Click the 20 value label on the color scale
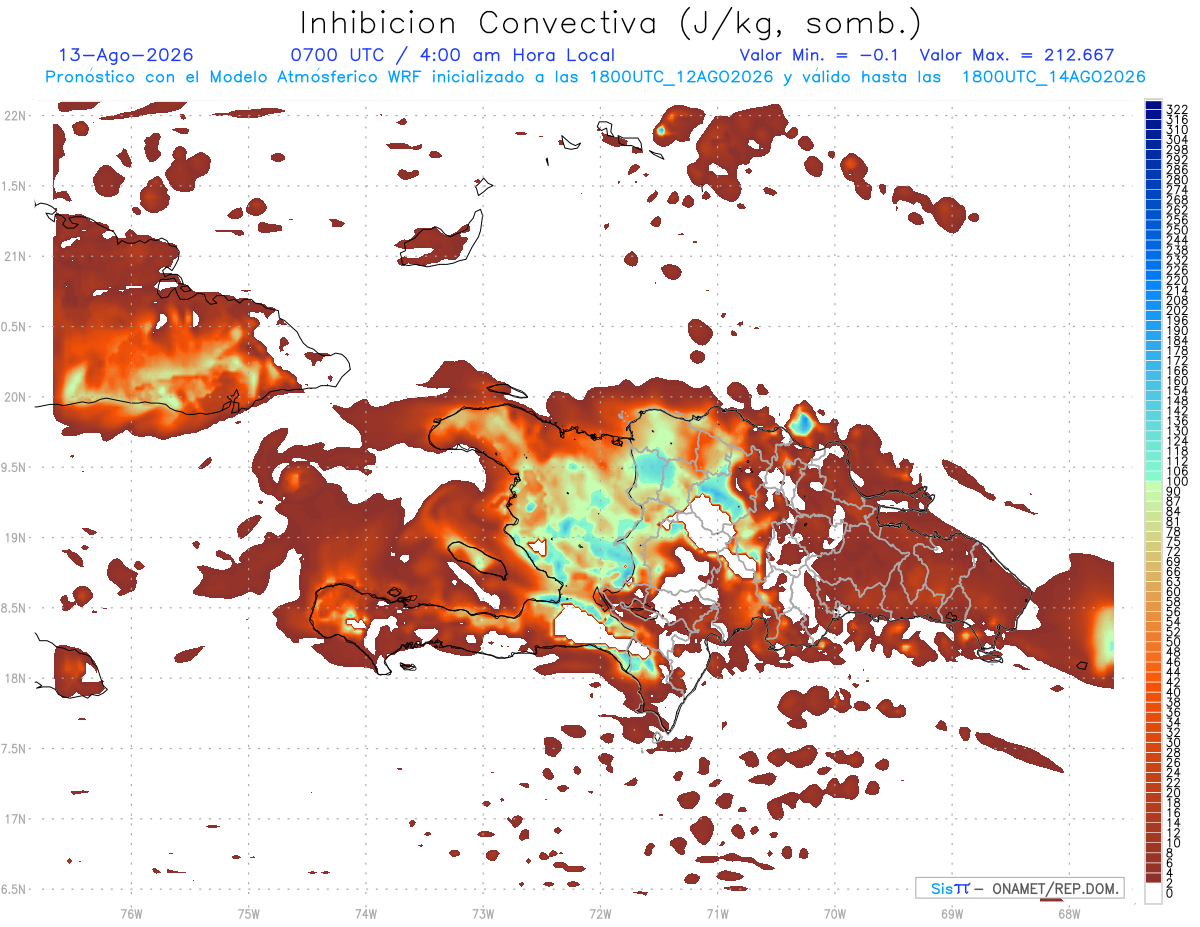The image size is (1200, 927). (1174, 793)
